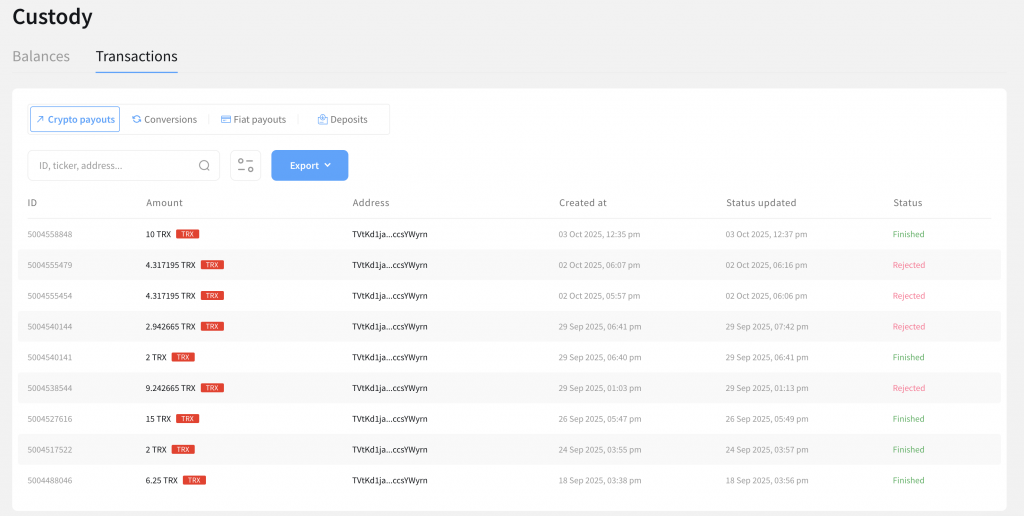Click the Status updated column header
The width and height of the screenshot is (1024, 516).
tap(761, 203)
